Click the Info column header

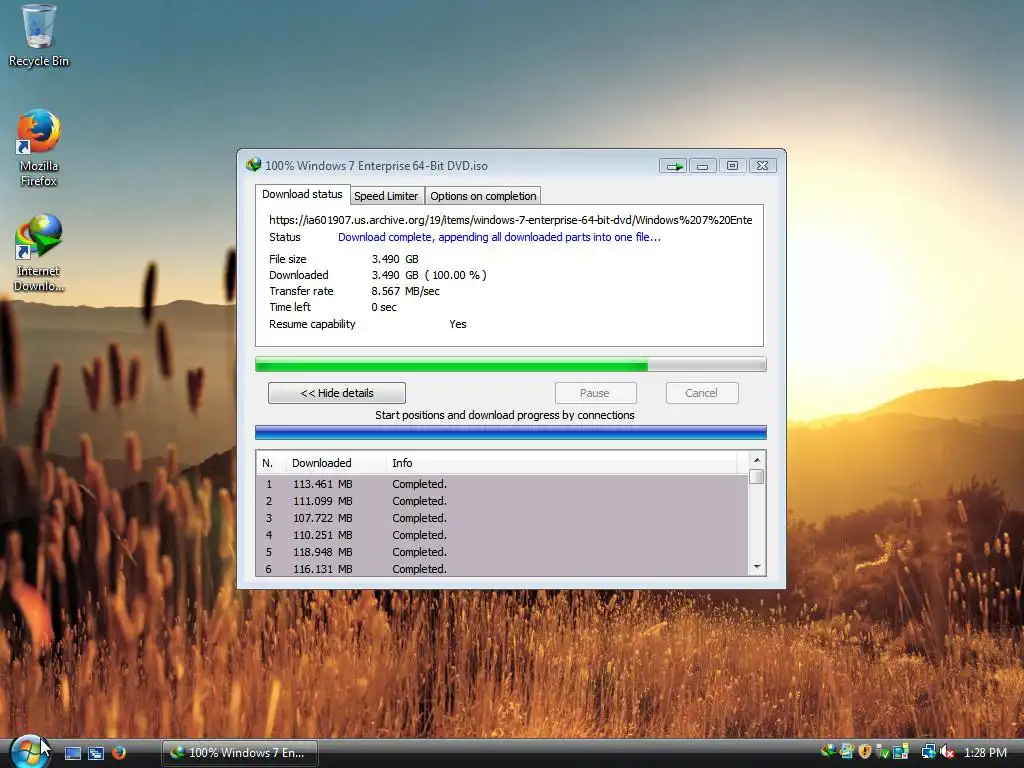coord(562,463)
